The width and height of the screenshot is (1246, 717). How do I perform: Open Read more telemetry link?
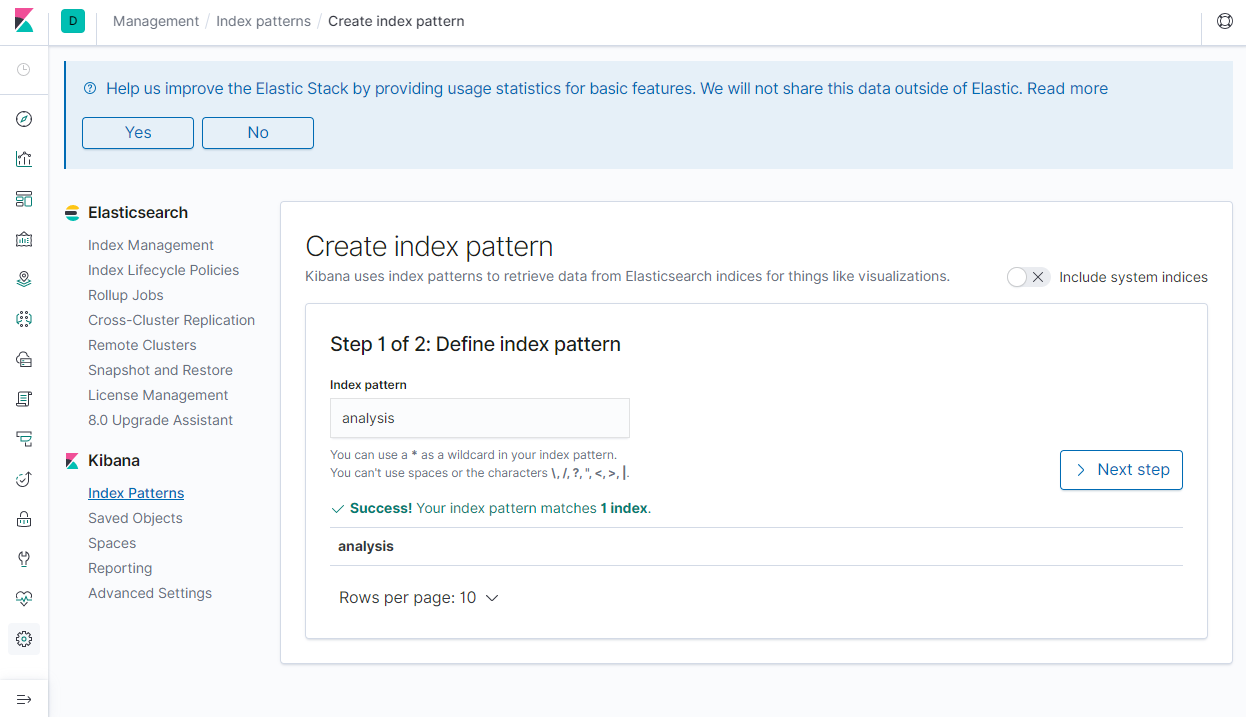pos(1067,88)
